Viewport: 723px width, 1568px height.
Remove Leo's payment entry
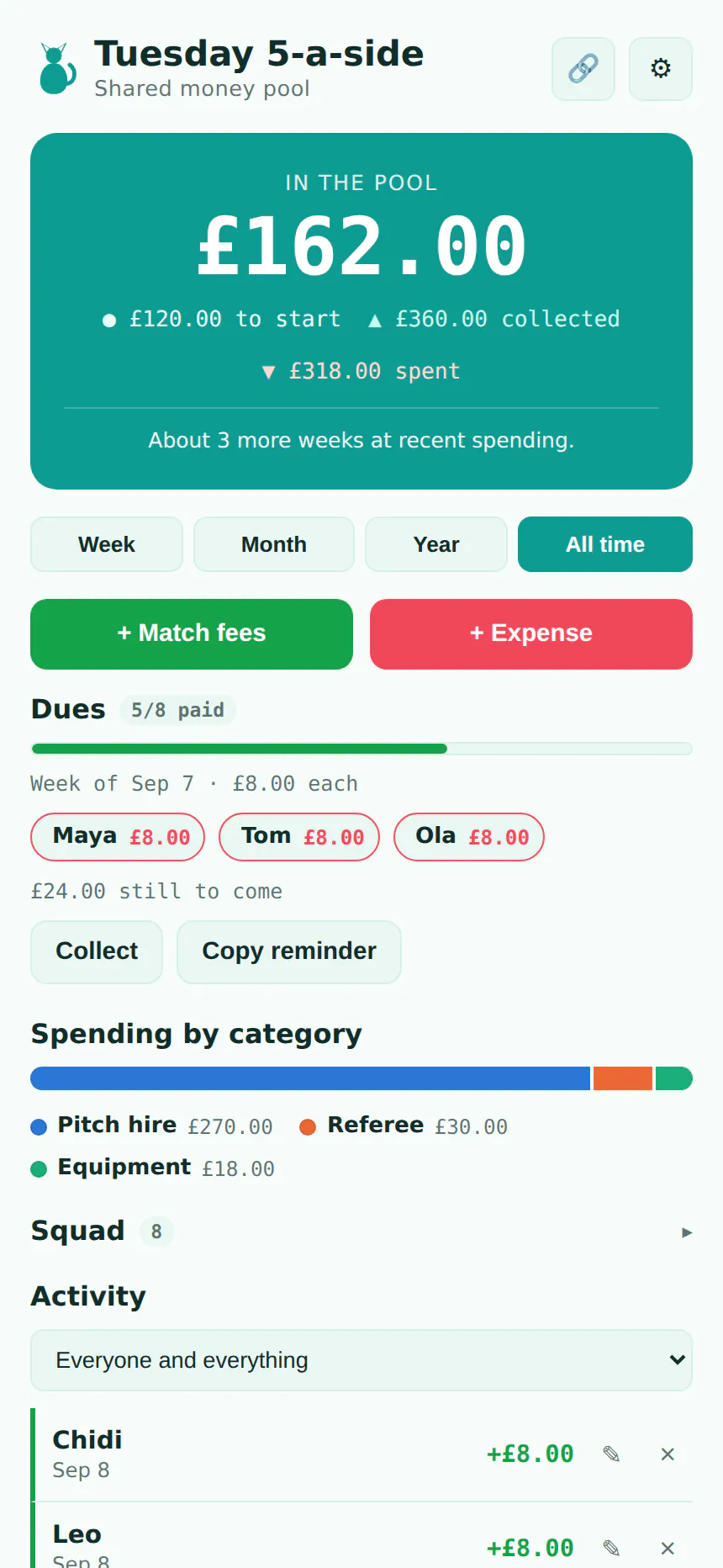[x=668, y=1548]
